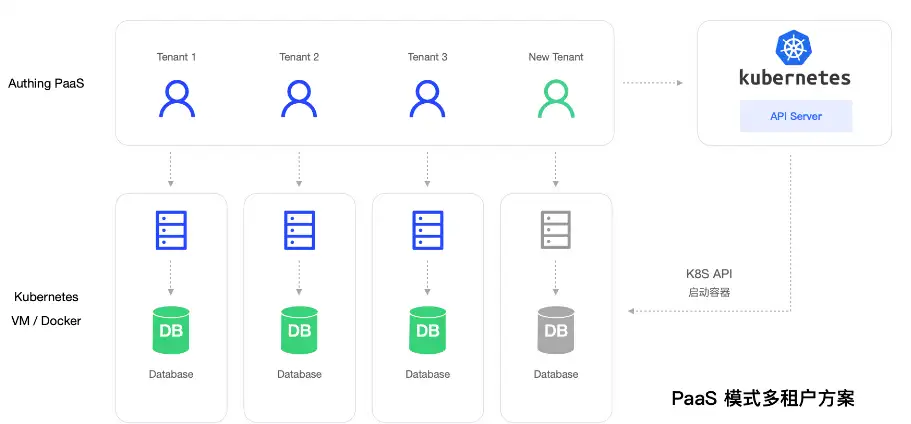
Task: Click the Tenant 1 user icon
Action: pyautogui.click(x=177, y=99)
